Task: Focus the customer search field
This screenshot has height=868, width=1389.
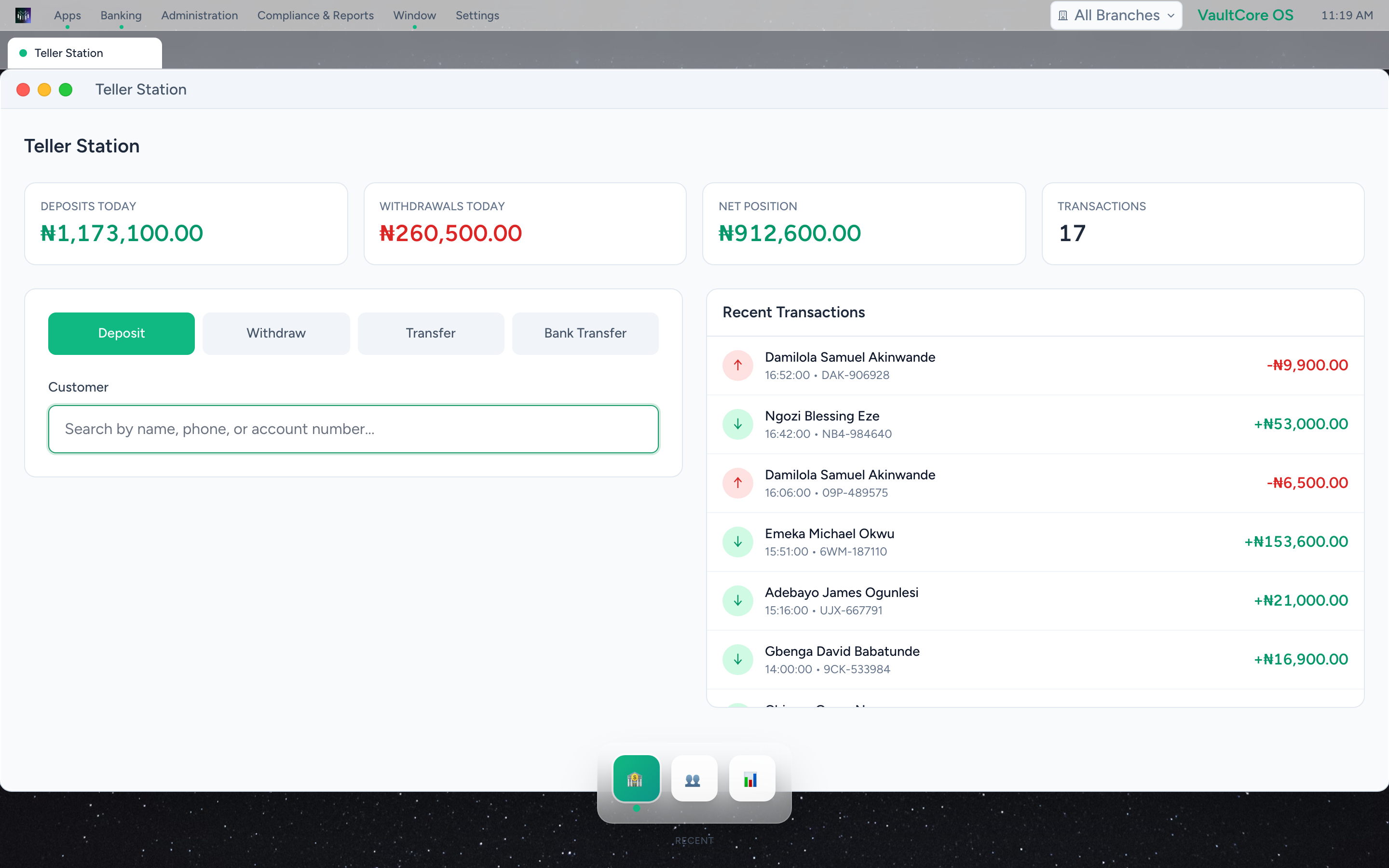Action: point(353,429)
